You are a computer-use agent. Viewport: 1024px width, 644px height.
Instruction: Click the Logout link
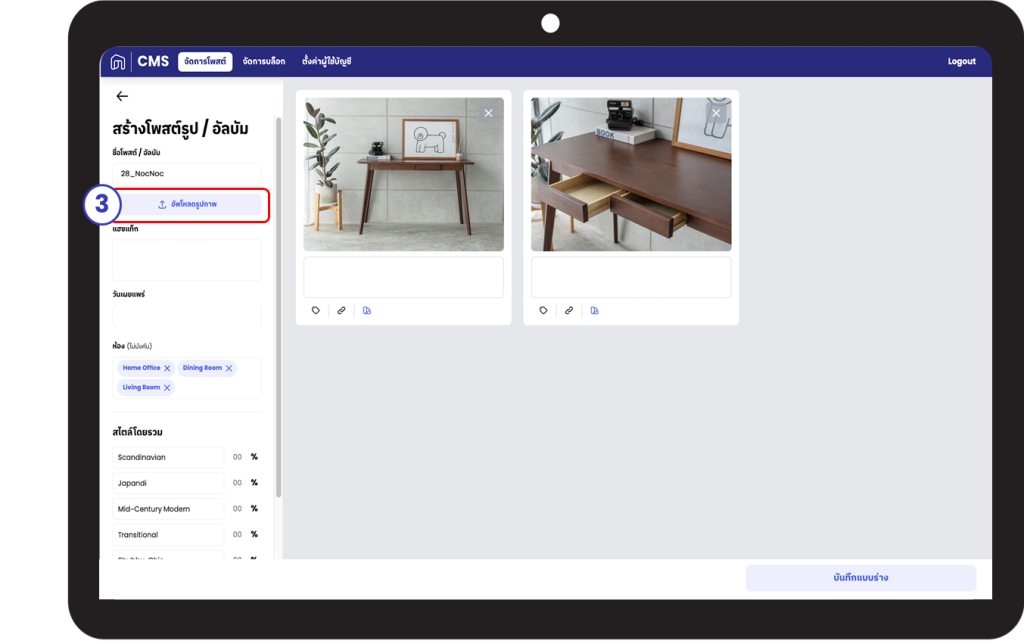(x=961, y=62)
